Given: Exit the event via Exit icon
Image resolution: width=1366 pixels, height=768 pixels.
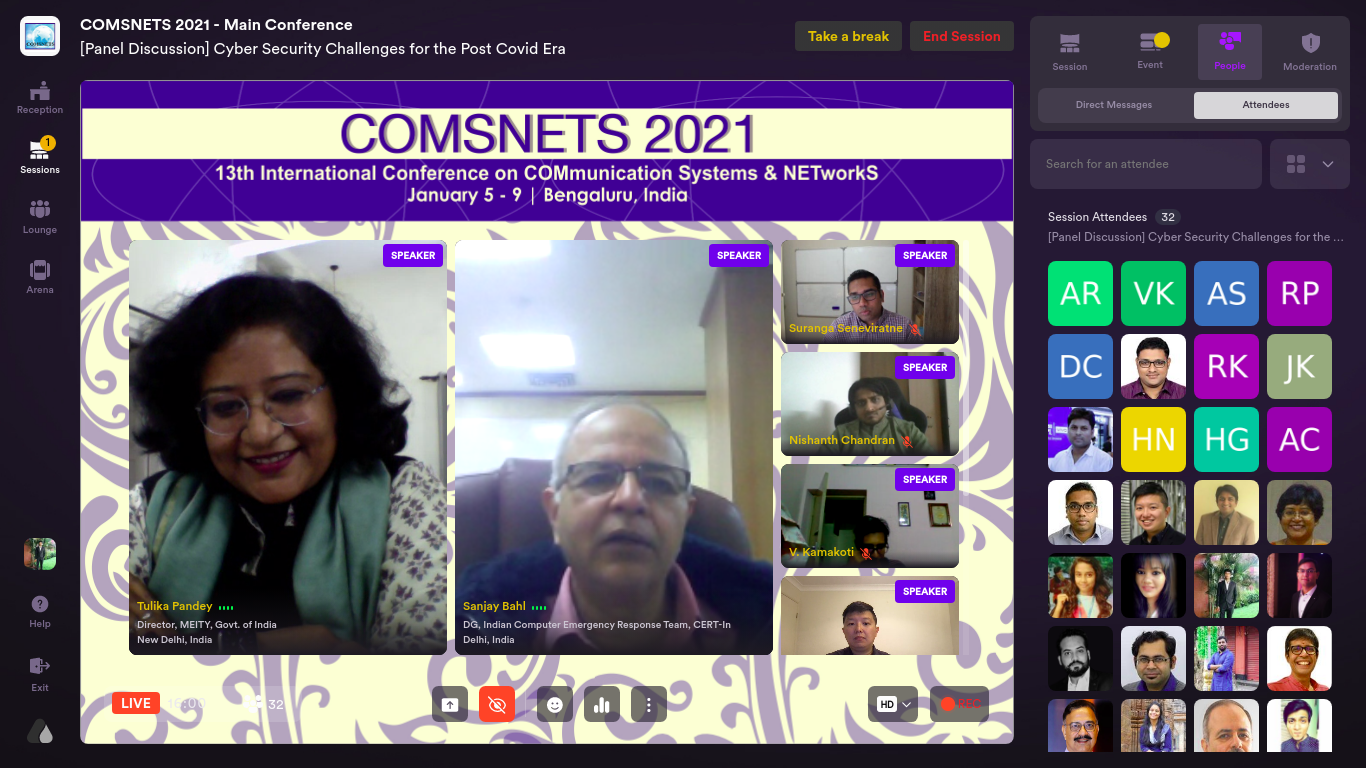Looking at the screenshot, I should click(40, 672).
